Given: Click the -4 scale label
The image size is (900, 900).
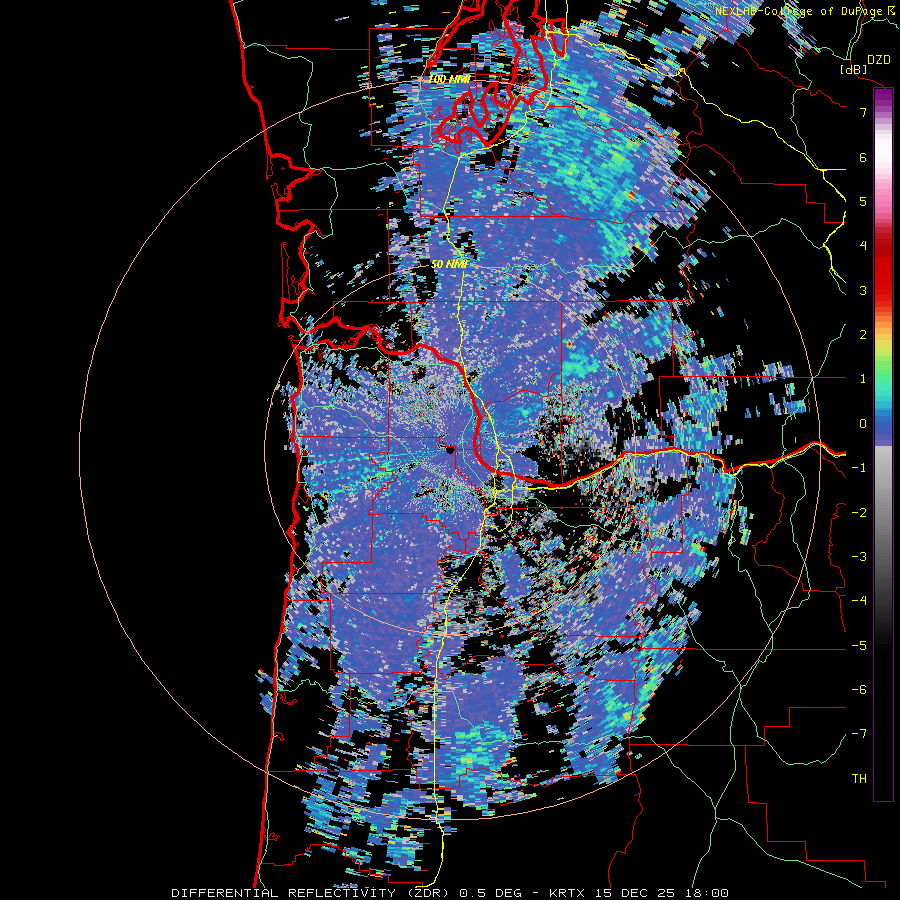Looking at the screenshot, I should (x=859, y=601).
